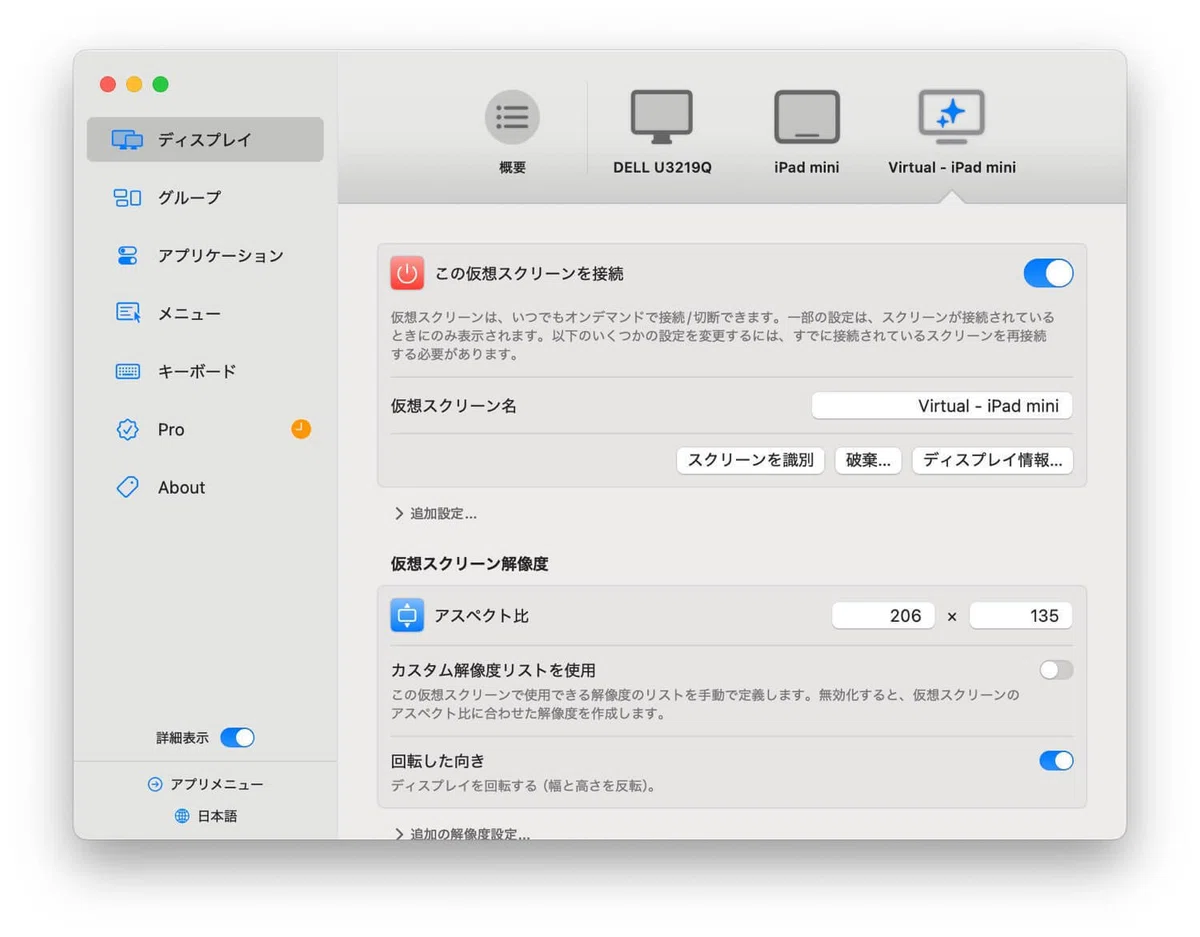Click the aspect ratio width field 206
1200x937 pixels.
click(883, 616)
